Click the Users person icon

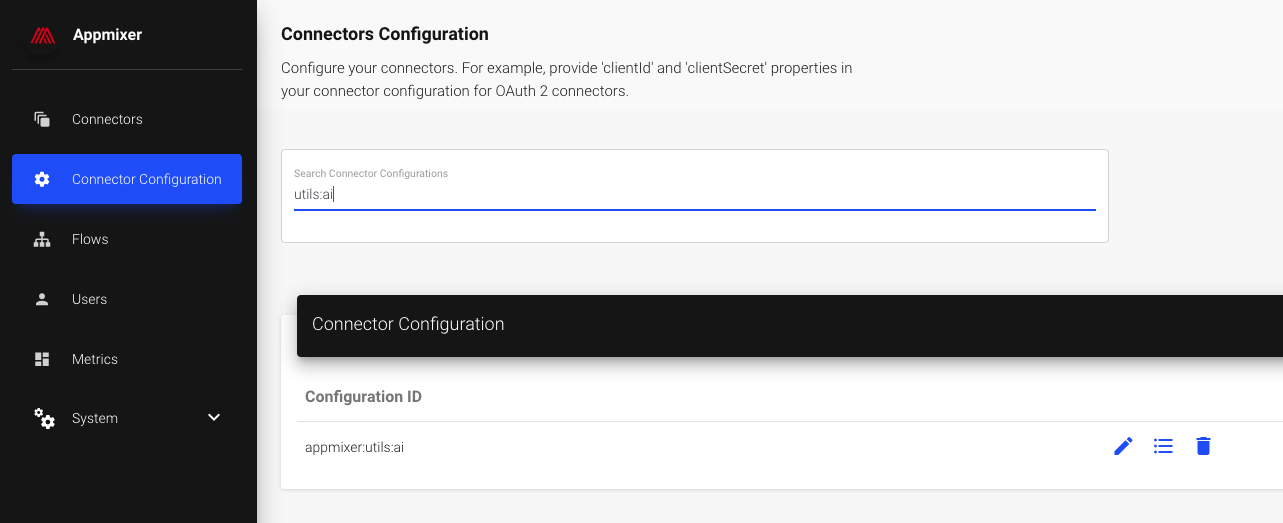[42, 299]
